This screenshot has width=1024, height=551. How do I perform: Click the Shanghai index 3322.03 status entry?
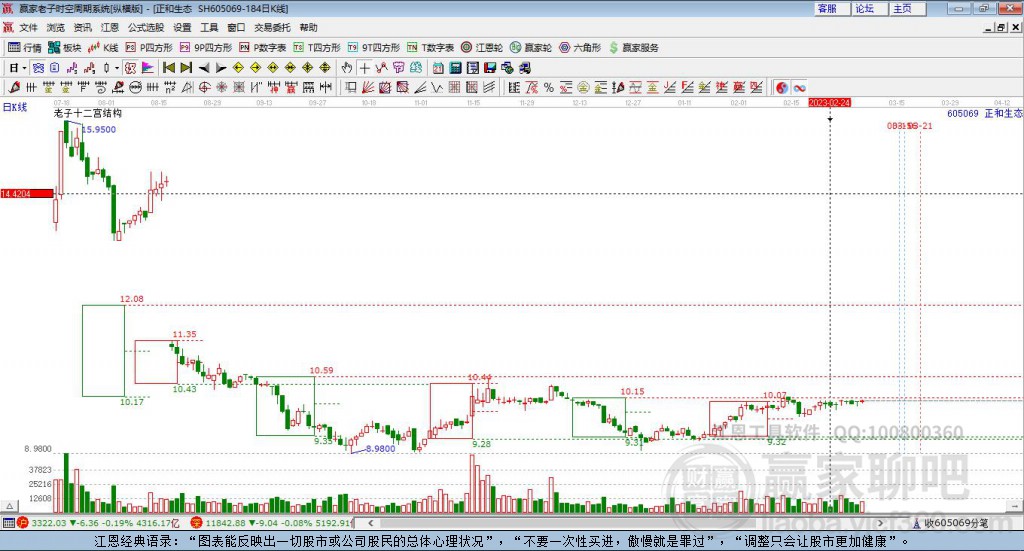click(x=98, y=523)
